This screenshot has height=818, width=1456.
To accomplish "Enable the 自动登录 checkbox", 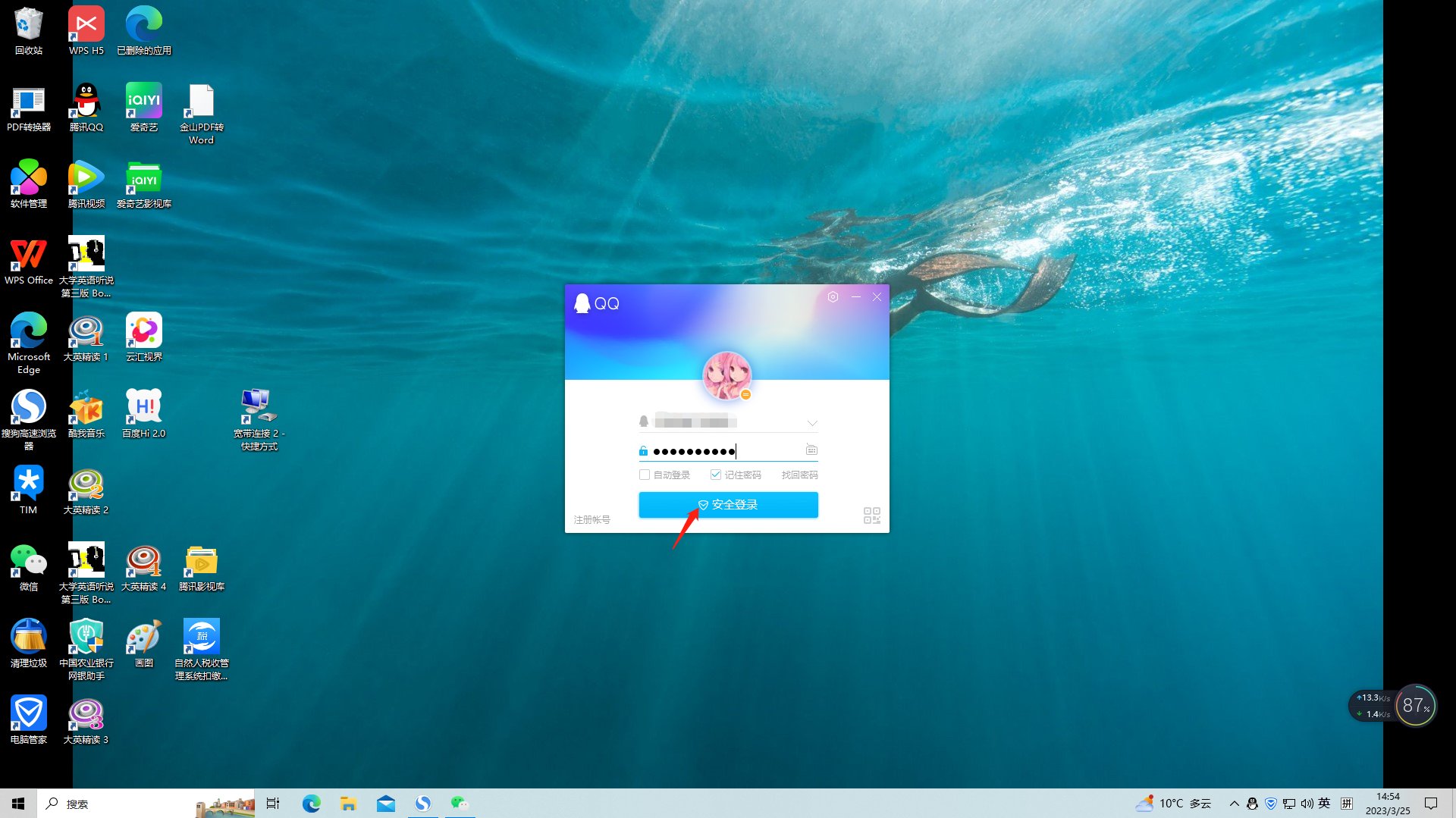I will tap(645, 475).
